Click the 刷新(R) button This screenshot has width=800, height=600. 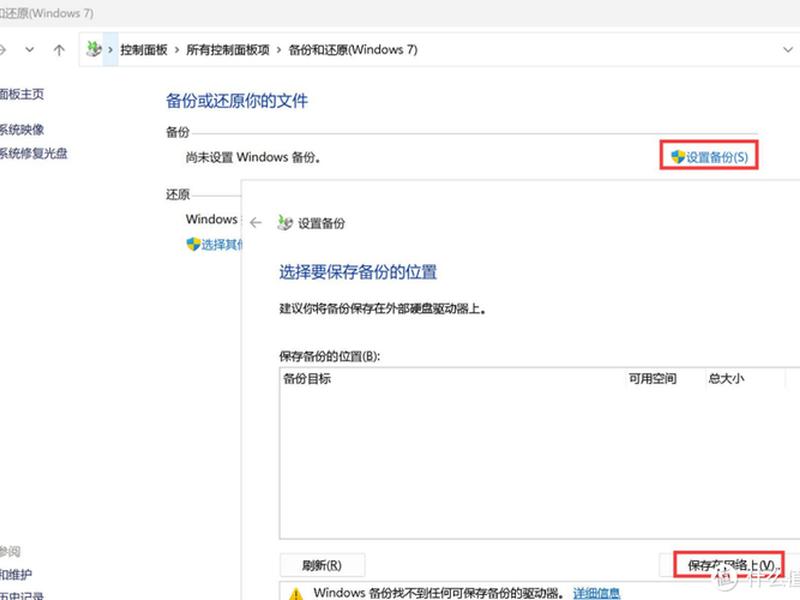(322, 565)
